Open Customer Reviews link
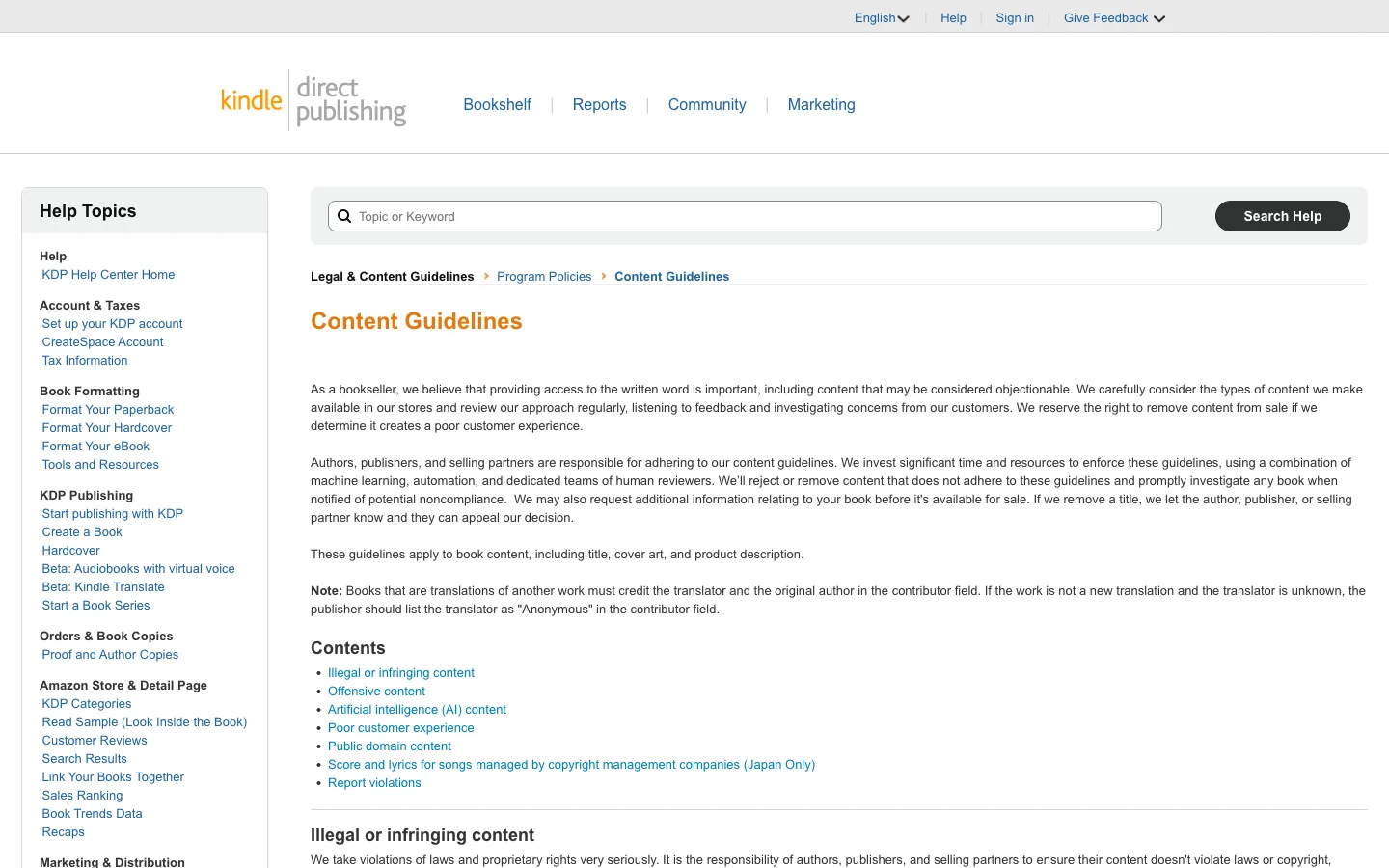Image resolution: width=1389 pixels, height=868 pixels. pos(95,741)
